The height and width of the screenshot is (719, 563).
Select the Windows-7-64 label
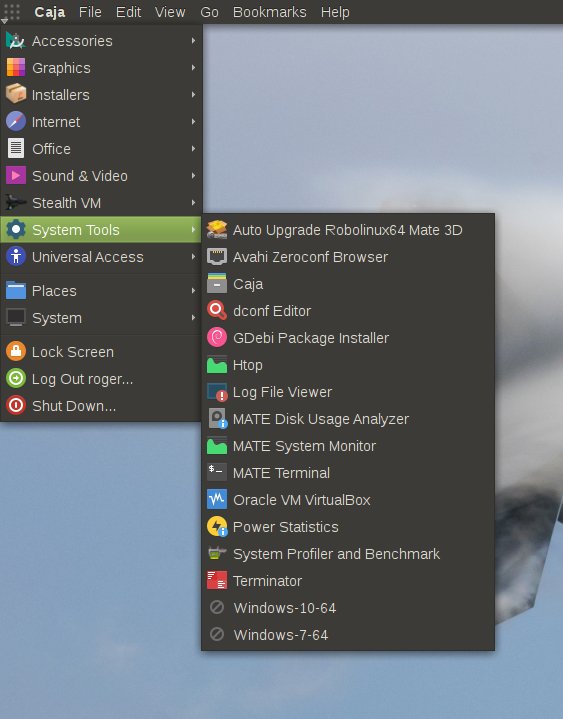coord(281,635)
